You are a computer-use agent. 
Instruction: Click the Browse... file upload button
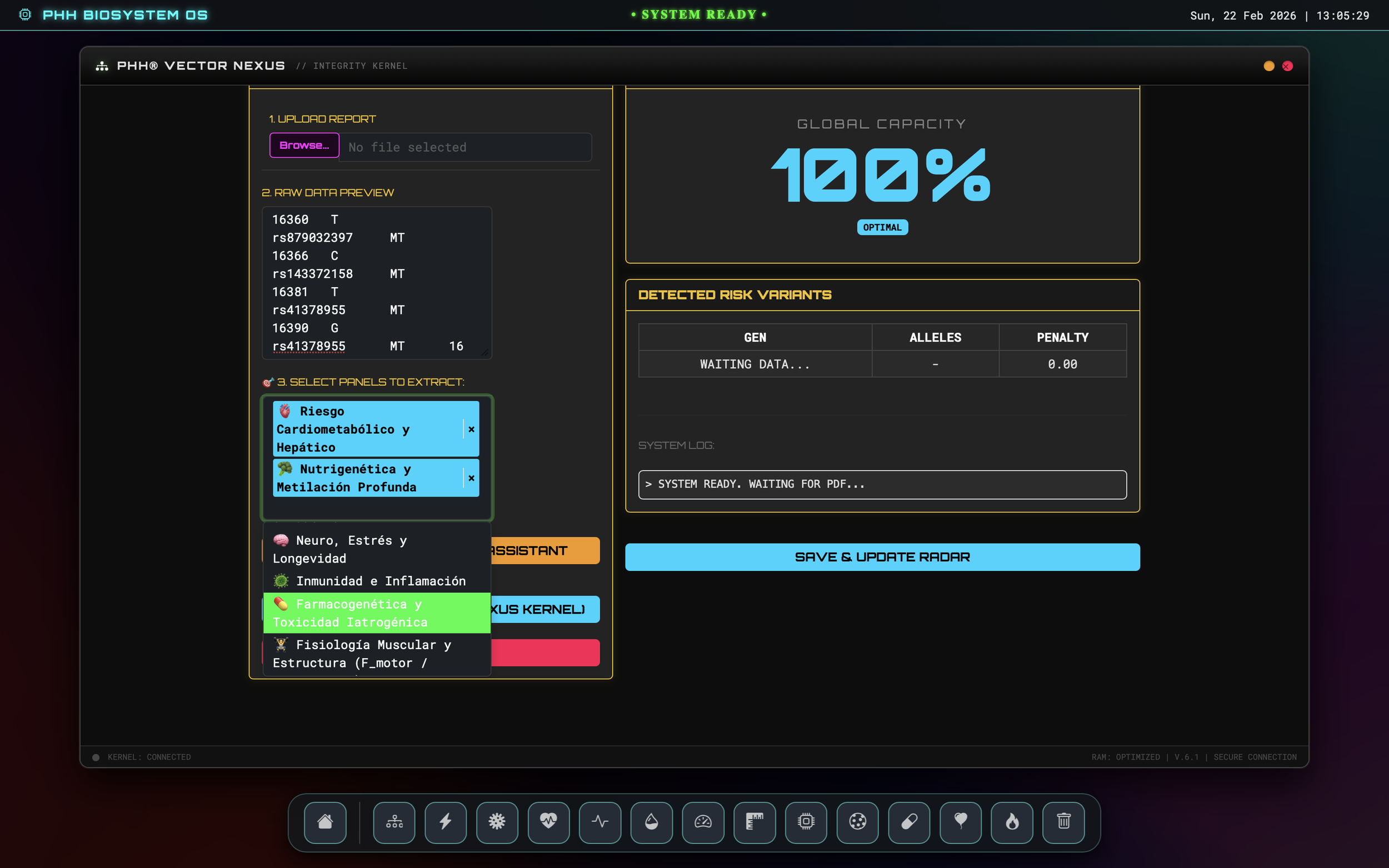pyautogui.click(x=304, y=146)
